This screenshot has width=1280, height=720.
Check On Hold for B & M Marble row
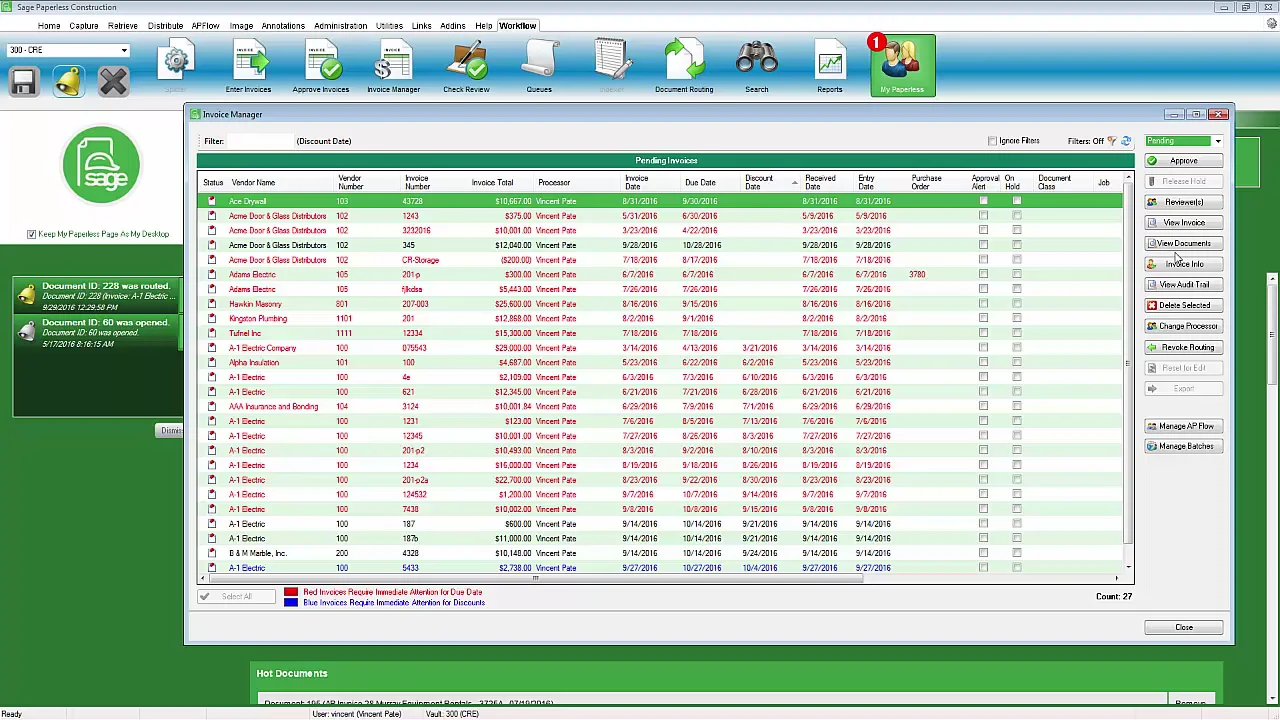(1017, 553)
